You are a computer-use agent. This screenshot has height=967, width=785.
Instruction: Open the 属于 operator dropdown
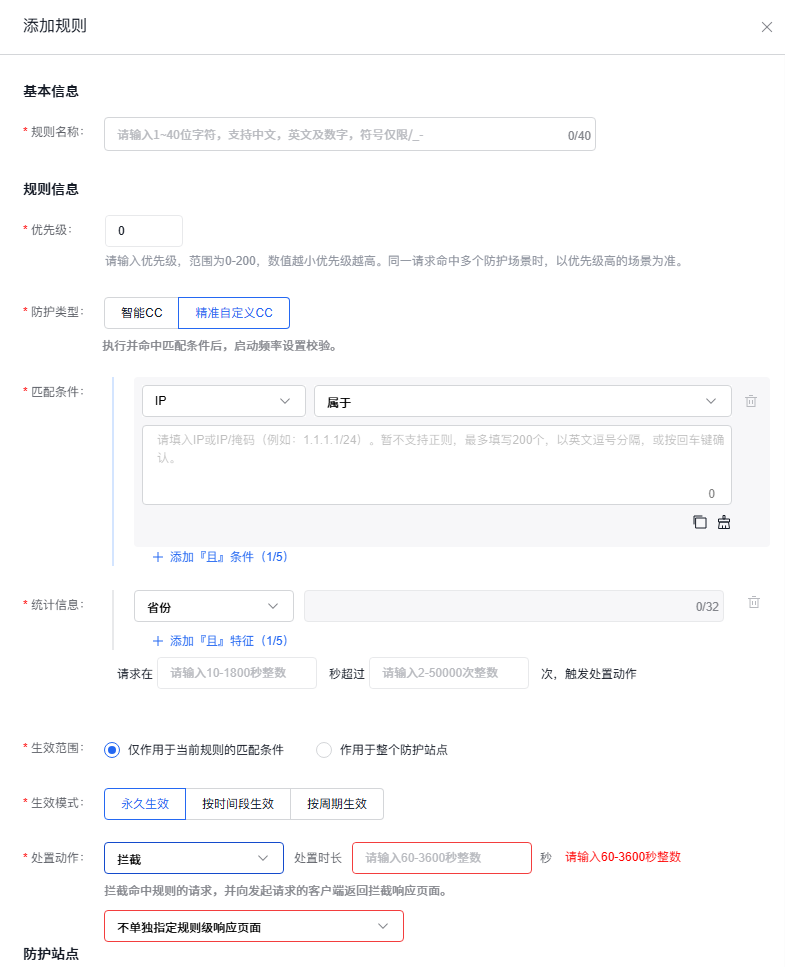point(523,401)
